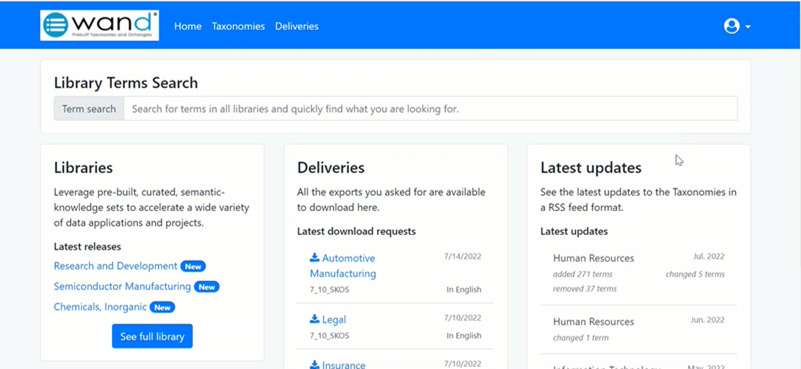Click the Automotive Manufacturing download icon
The image size is (801, 369).
[x=315, y=258]
